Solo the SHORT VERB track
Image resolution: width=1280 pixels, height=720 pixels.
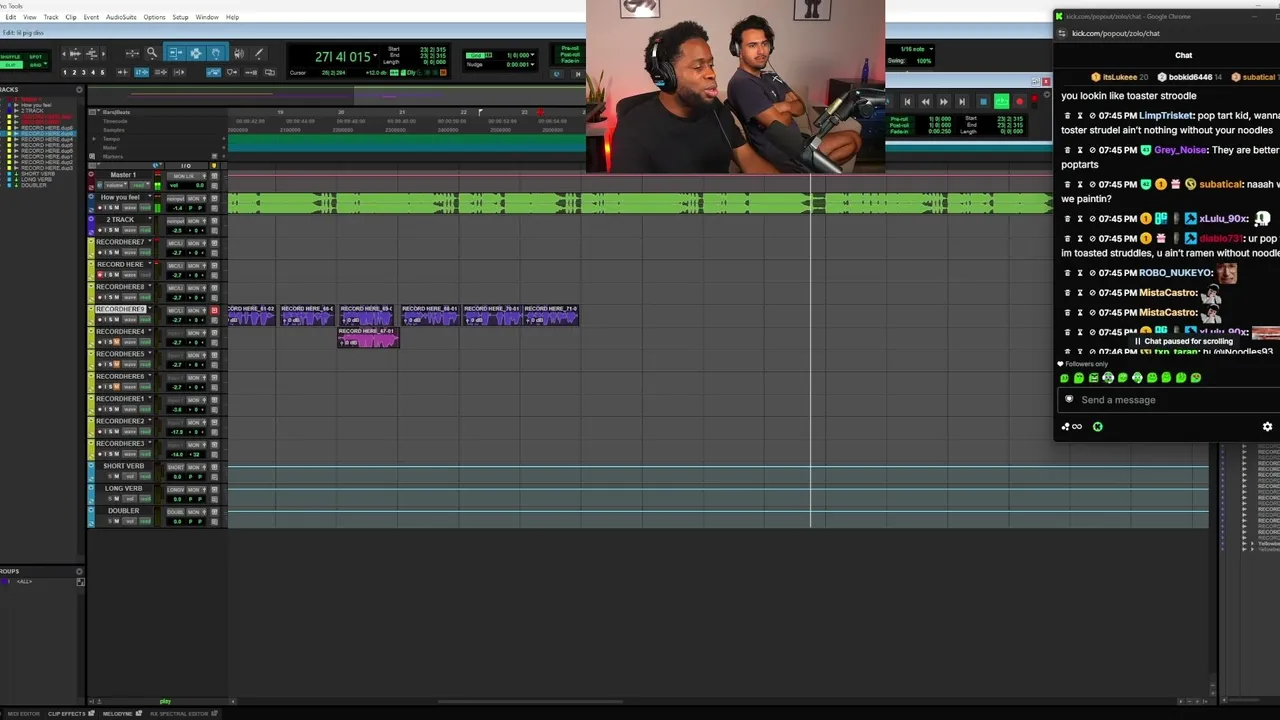[x=110, y=476]
